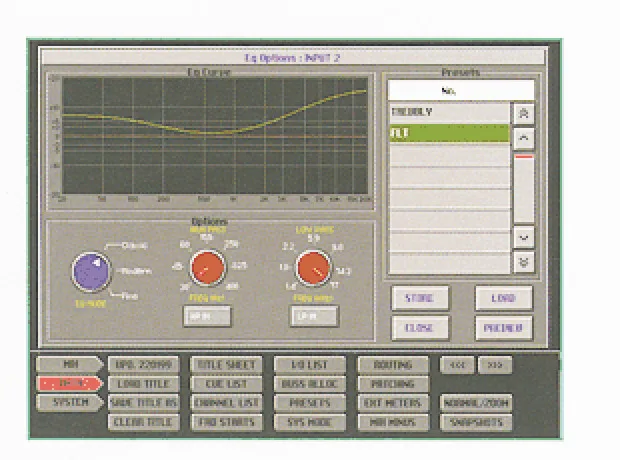Click the date button left of Title Sheet
Viewport: 620px width, 460px height.
144,365
